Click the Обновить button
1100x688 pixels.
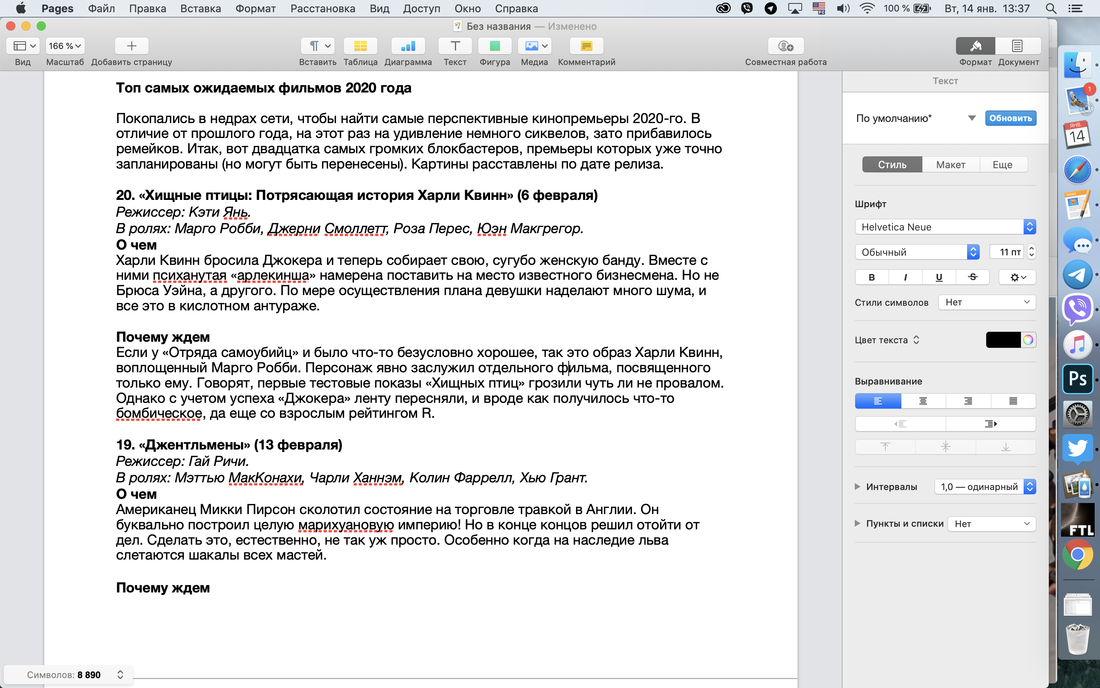(x=1010, y=118)
